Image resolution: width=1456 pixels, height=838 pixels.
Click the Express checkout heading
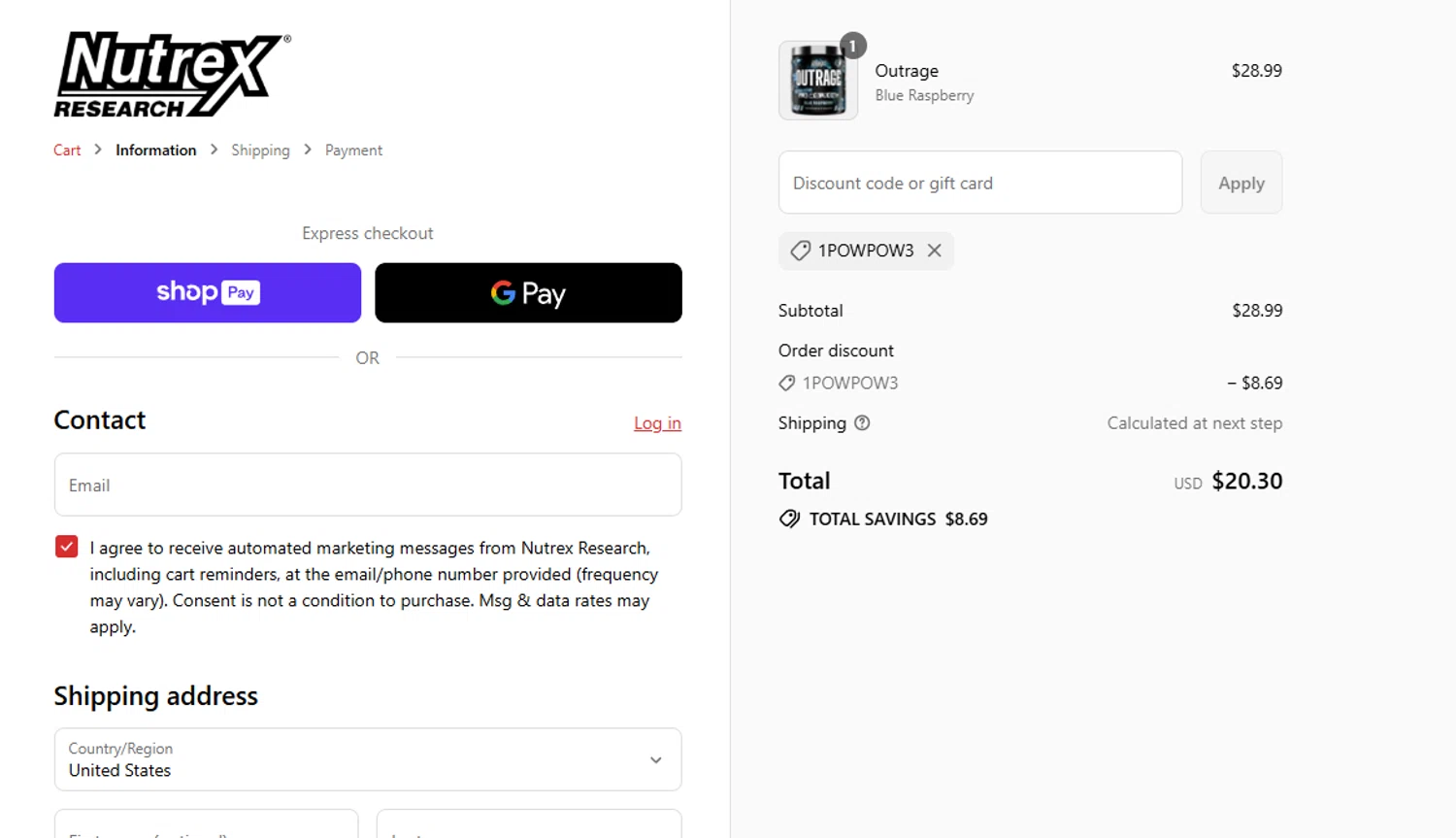pyautogui.click(x=368, y=233)
